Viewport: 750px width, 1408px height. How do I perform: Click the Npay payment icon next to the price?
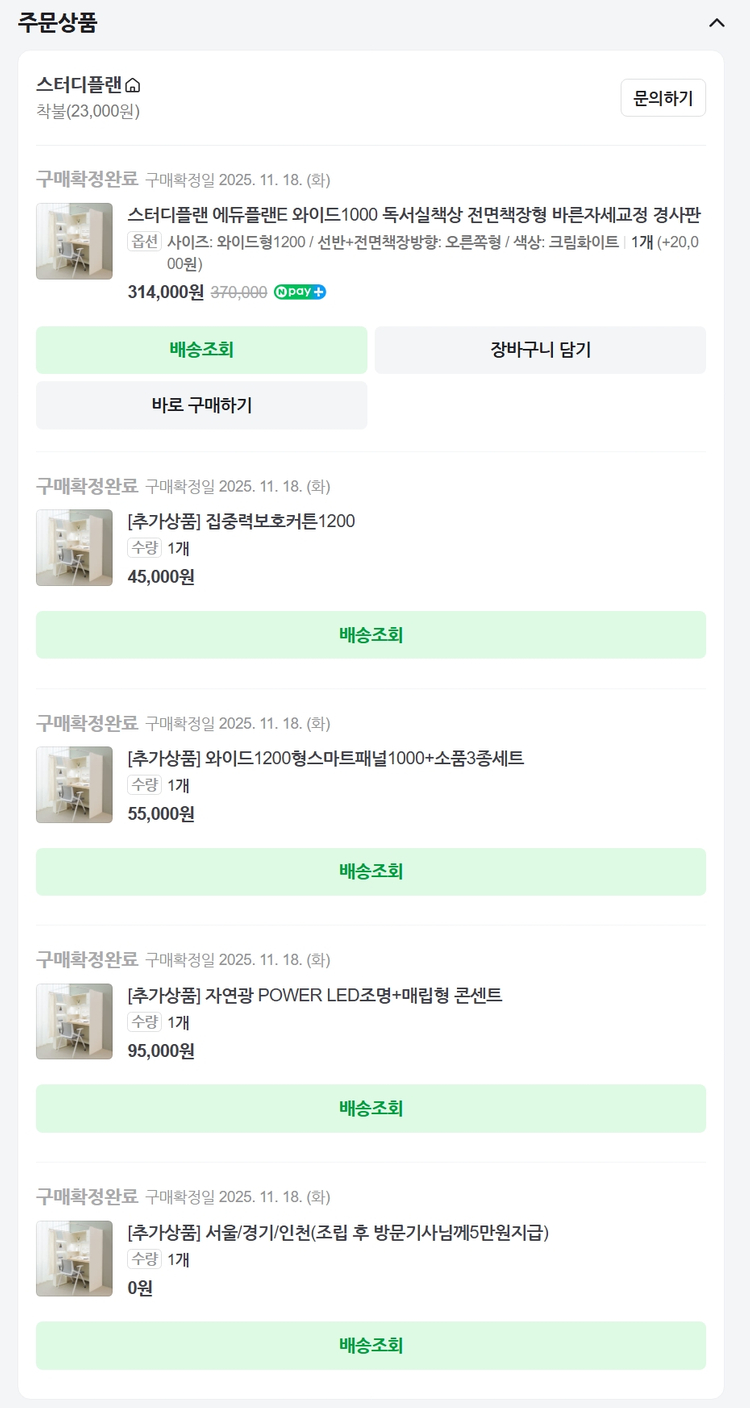(299, 293)
